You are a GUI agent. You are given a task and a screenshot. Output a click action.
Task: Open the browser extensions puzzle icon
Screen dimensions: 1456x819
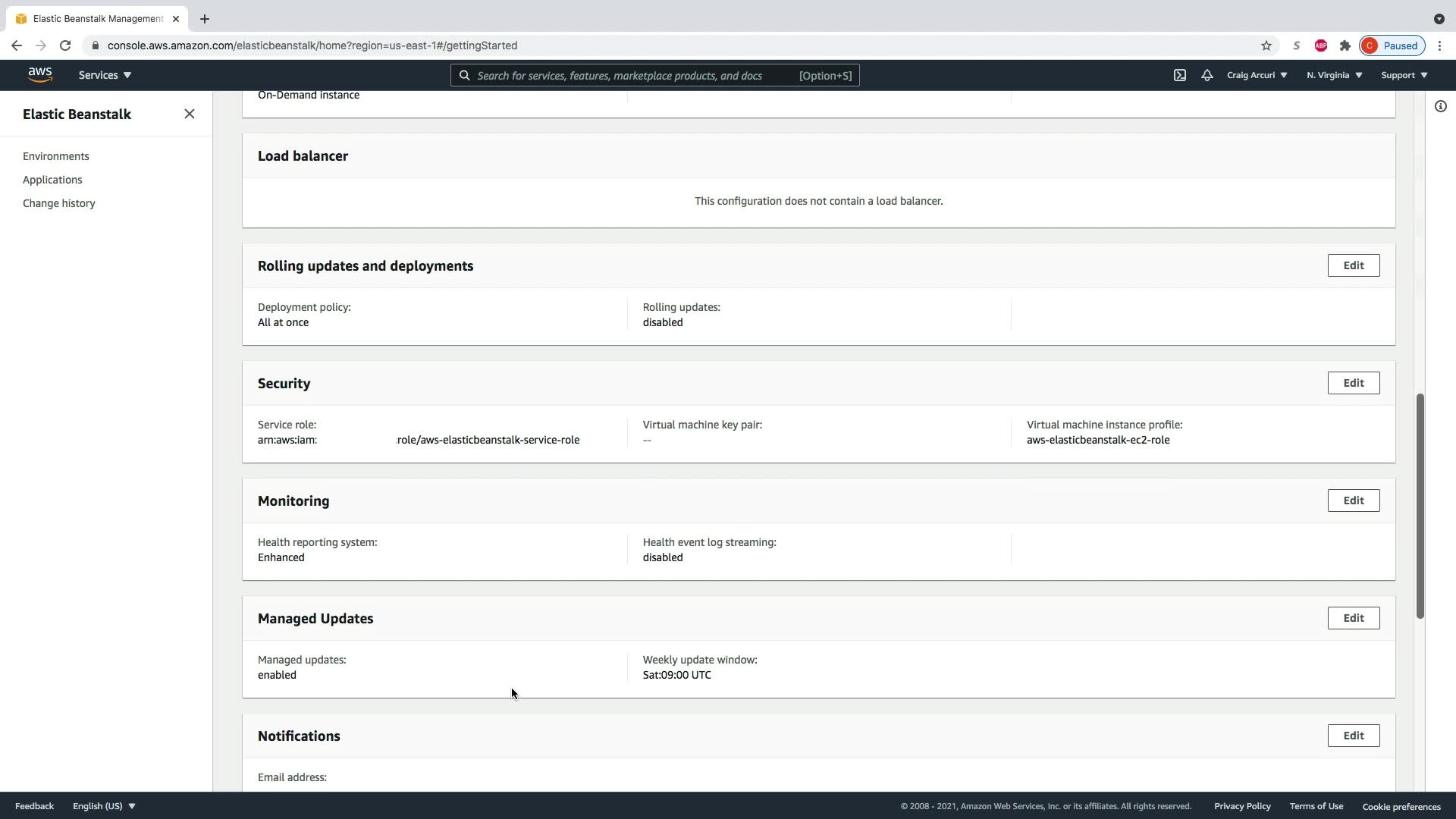click(x=1345, y=45)
